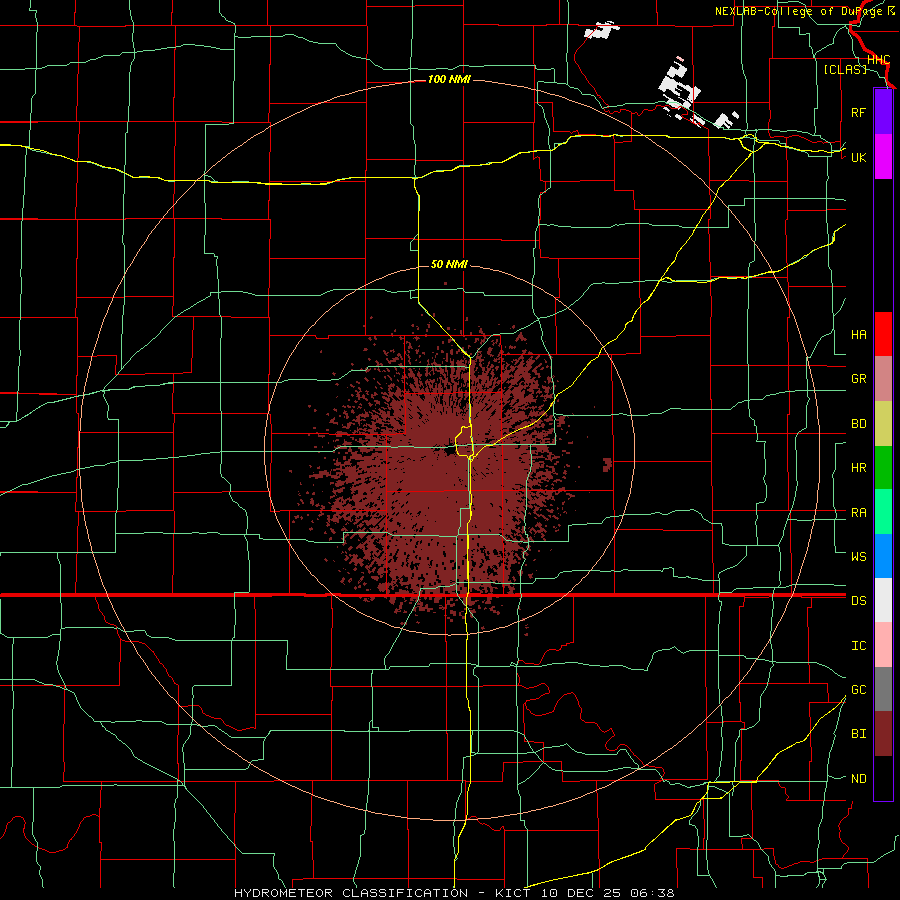The width and height of the screenshot is (900, 900).
Task: Select the GR dusty pink legend swatch
Action: click(883, 379)
